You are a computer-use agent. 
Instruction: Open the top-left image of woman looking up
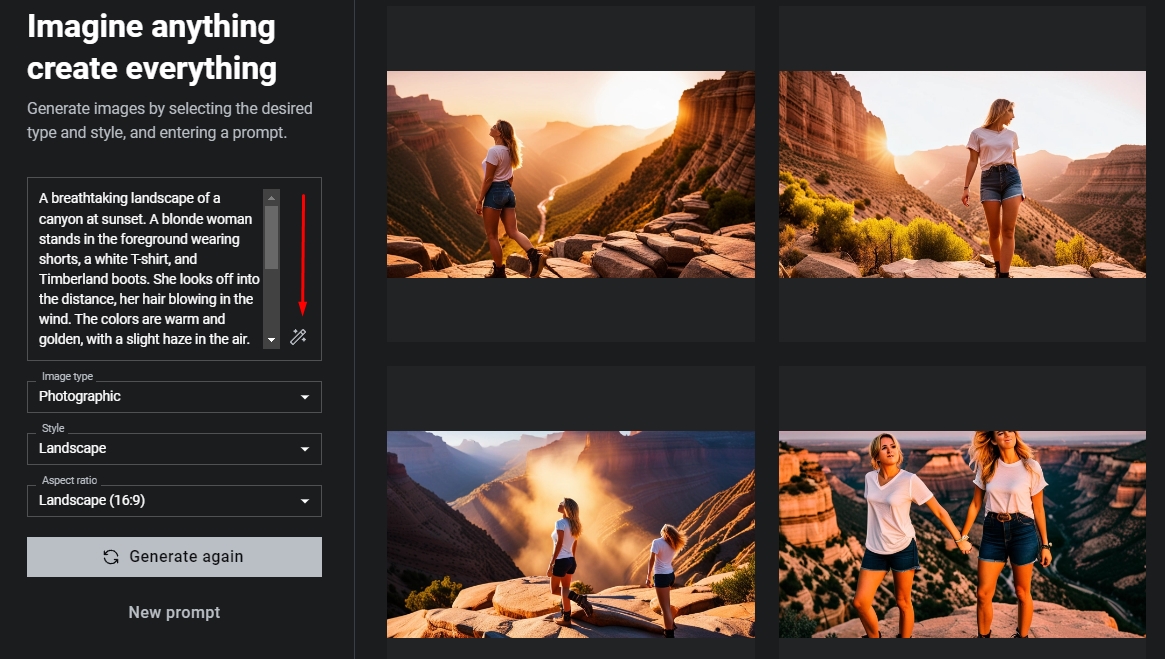tap(570, 174)
